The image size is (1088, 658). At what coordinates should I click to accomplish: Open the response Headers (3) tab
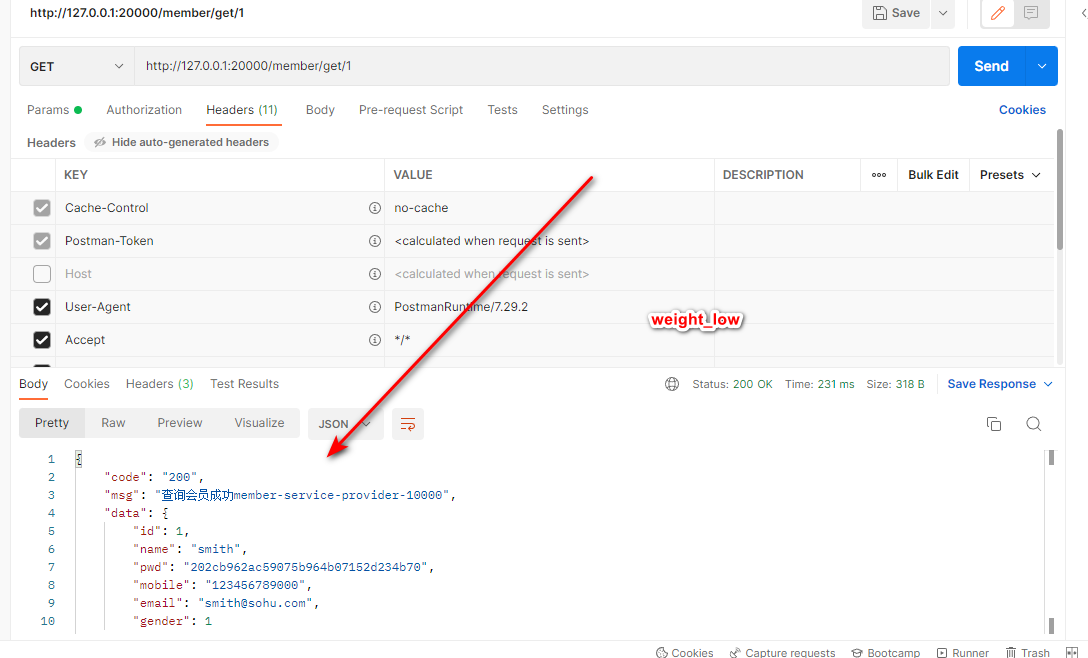coord(160,384)
